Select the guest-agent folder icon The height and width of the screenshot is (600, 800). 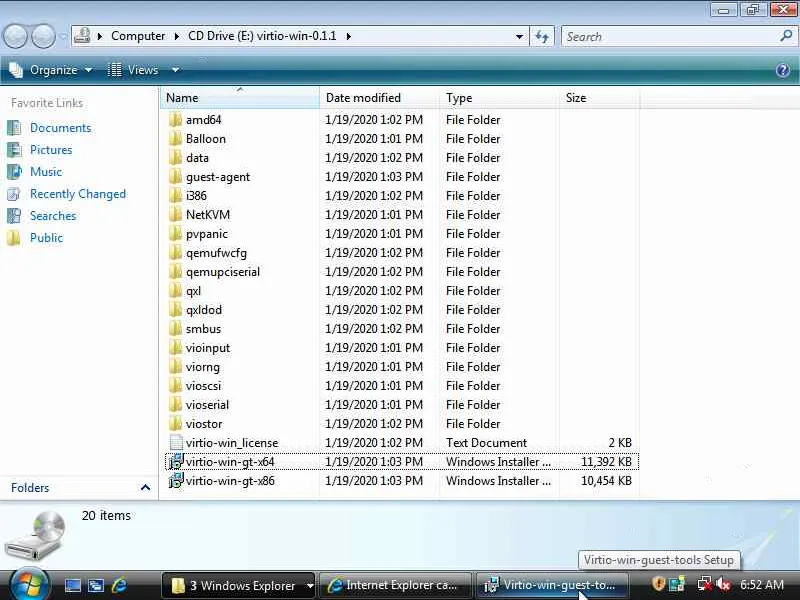176,177
